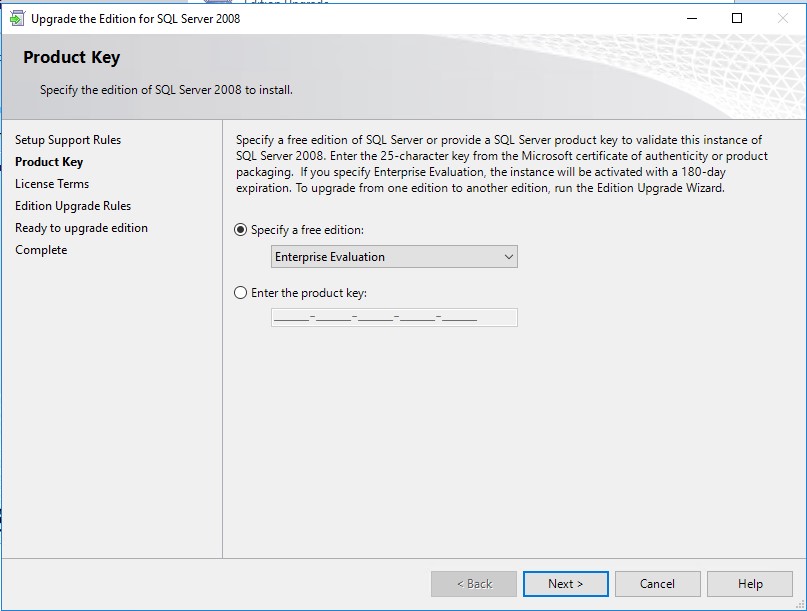
Task: Click the Product Key page heading
Action: coord(71,58)
